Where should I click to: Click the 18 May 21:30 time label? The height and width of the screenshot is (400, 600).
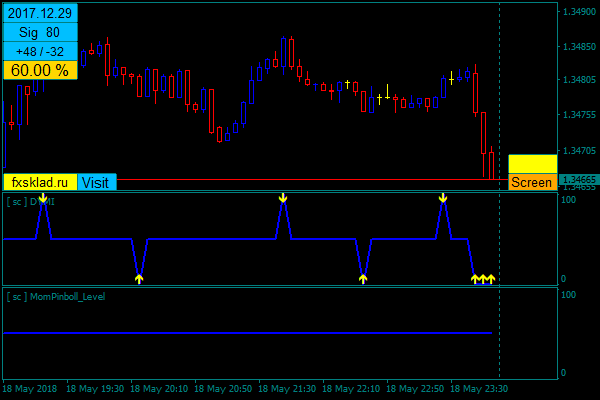coord(287,389)
